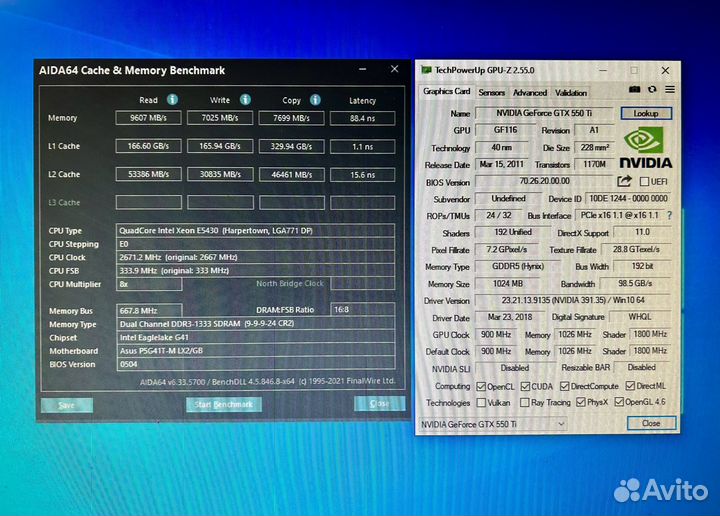The width and height of the screenshot is (720, 516).
Task: Toggle the UEFI checkbox
Action: pos(644,182)
